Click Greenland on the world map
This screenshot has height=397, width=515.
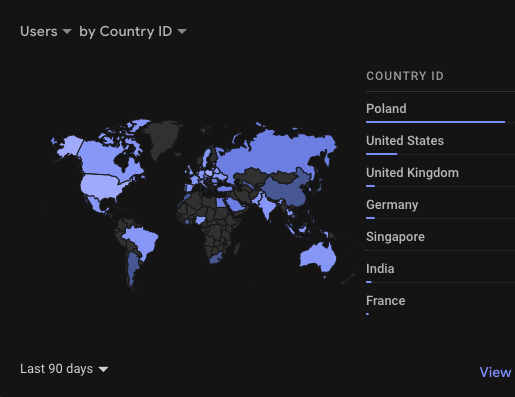tap(163, 138)
